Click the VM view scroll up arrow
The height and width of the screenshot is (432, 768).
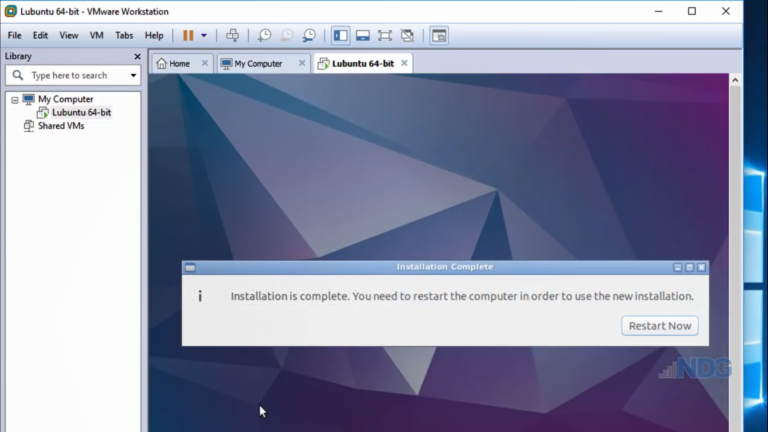coord(735,80)
